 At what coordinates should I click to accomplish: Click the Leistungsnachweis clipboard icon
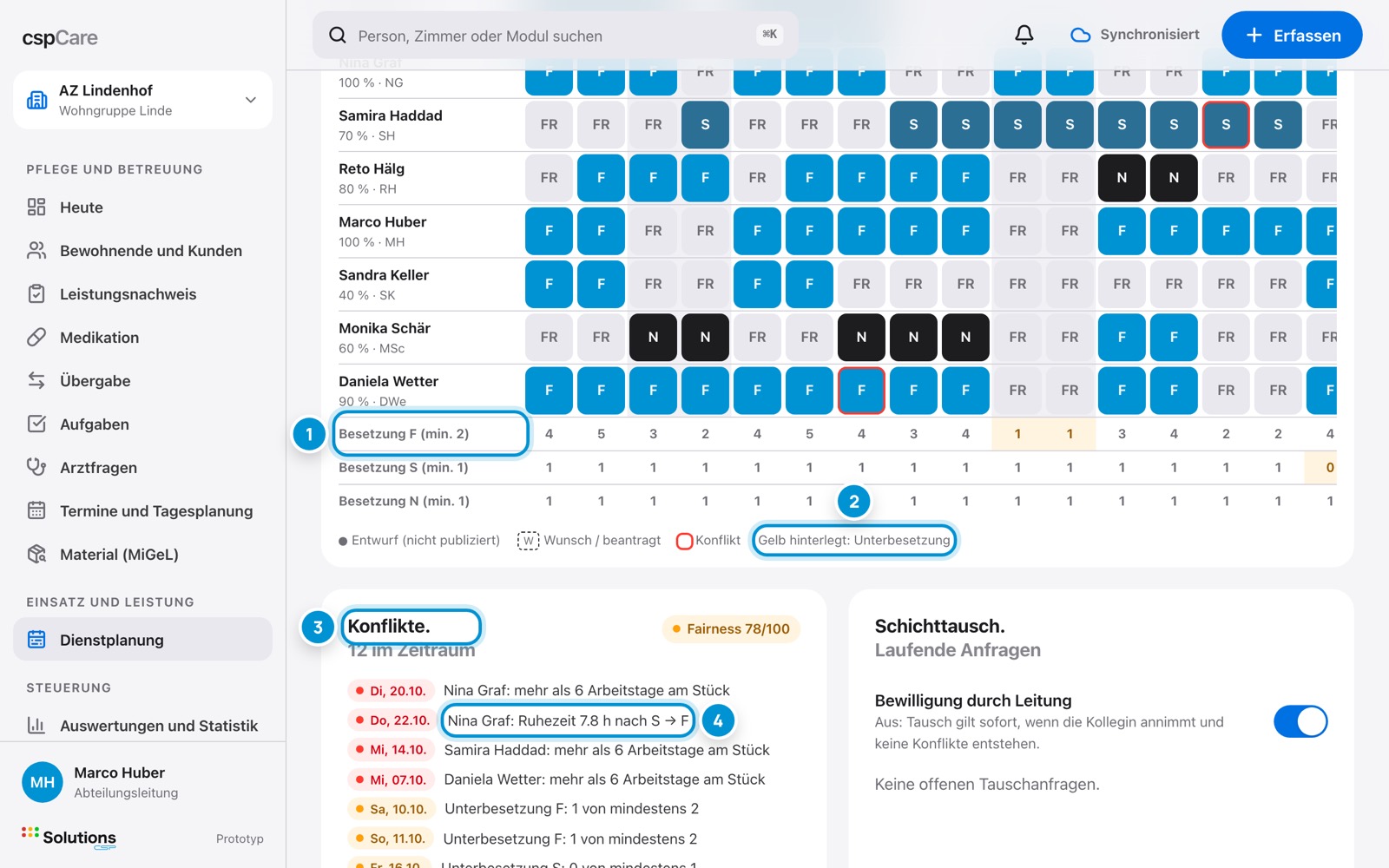pos(36,293)
